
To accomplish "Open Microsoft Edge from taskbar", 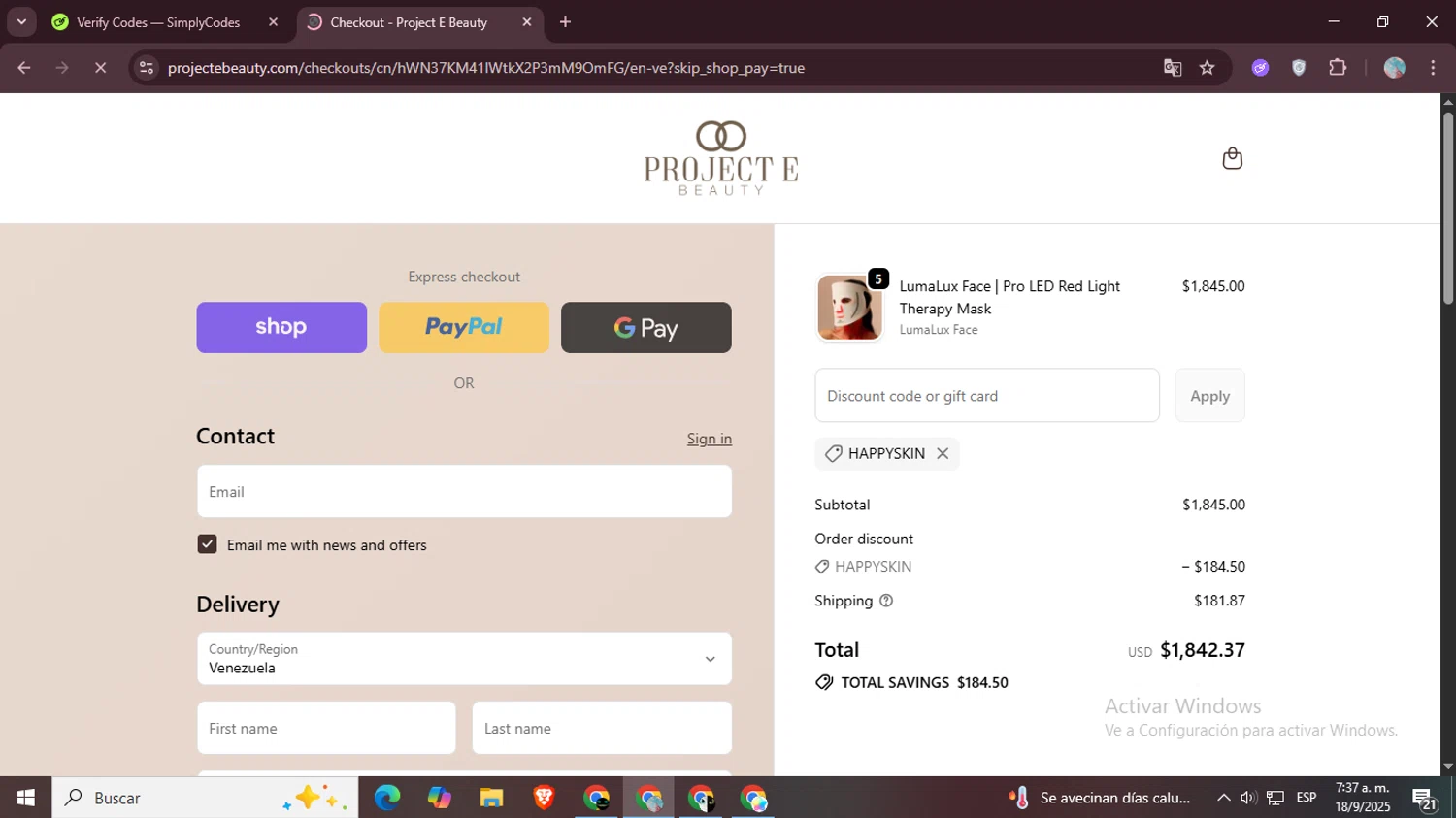I will click(x=387, y=798).
